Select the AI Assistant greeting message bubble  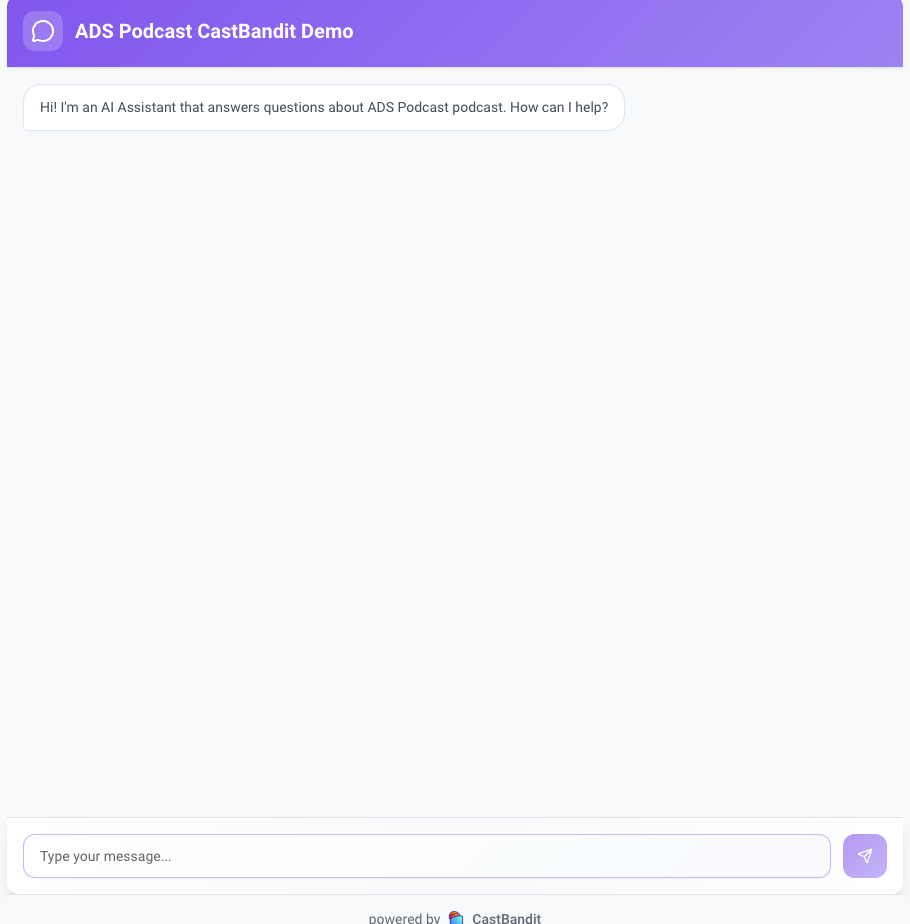click(x=324, y=107)
